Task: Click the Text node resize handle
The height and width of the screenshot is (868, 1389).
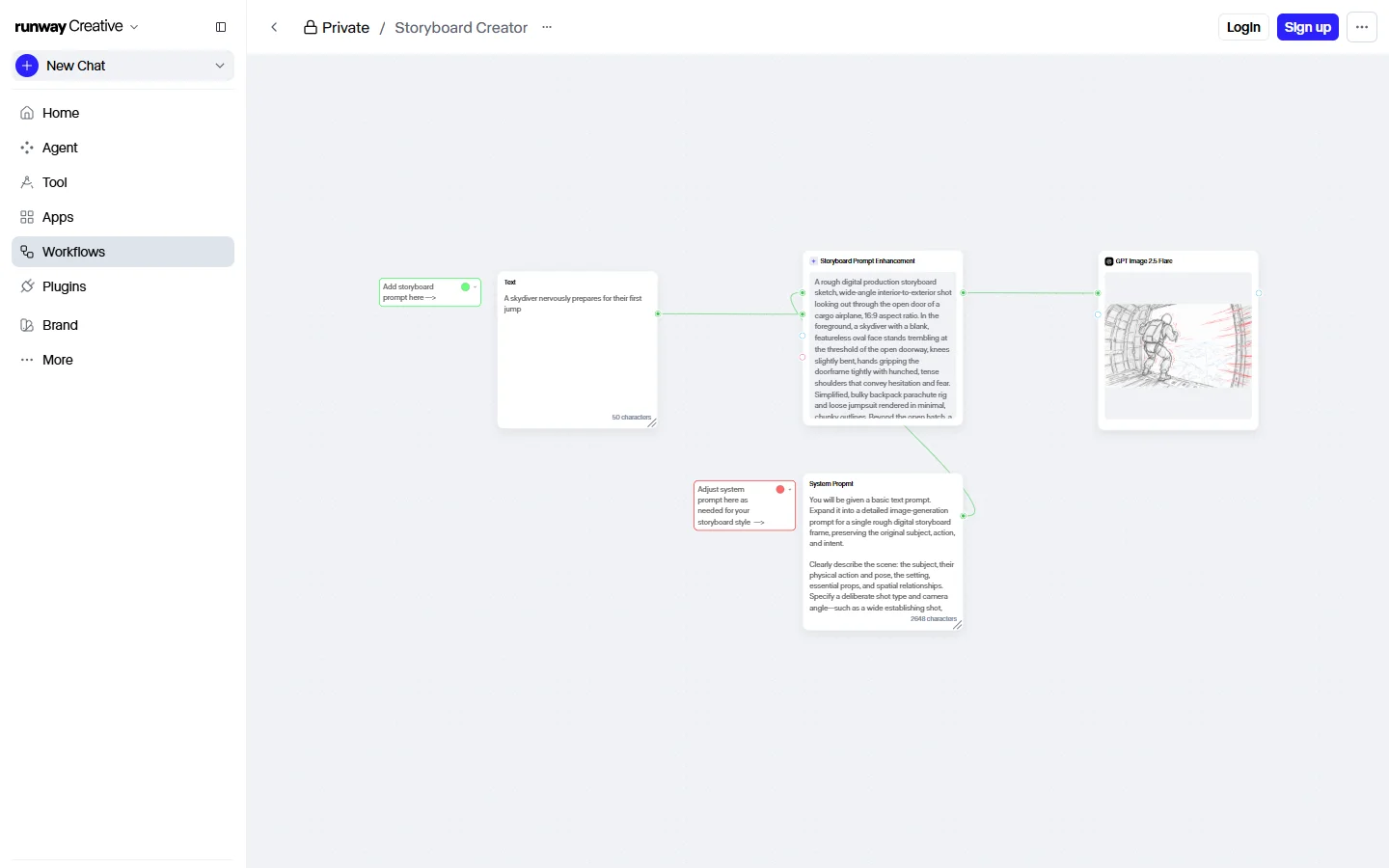Action: 652,422
